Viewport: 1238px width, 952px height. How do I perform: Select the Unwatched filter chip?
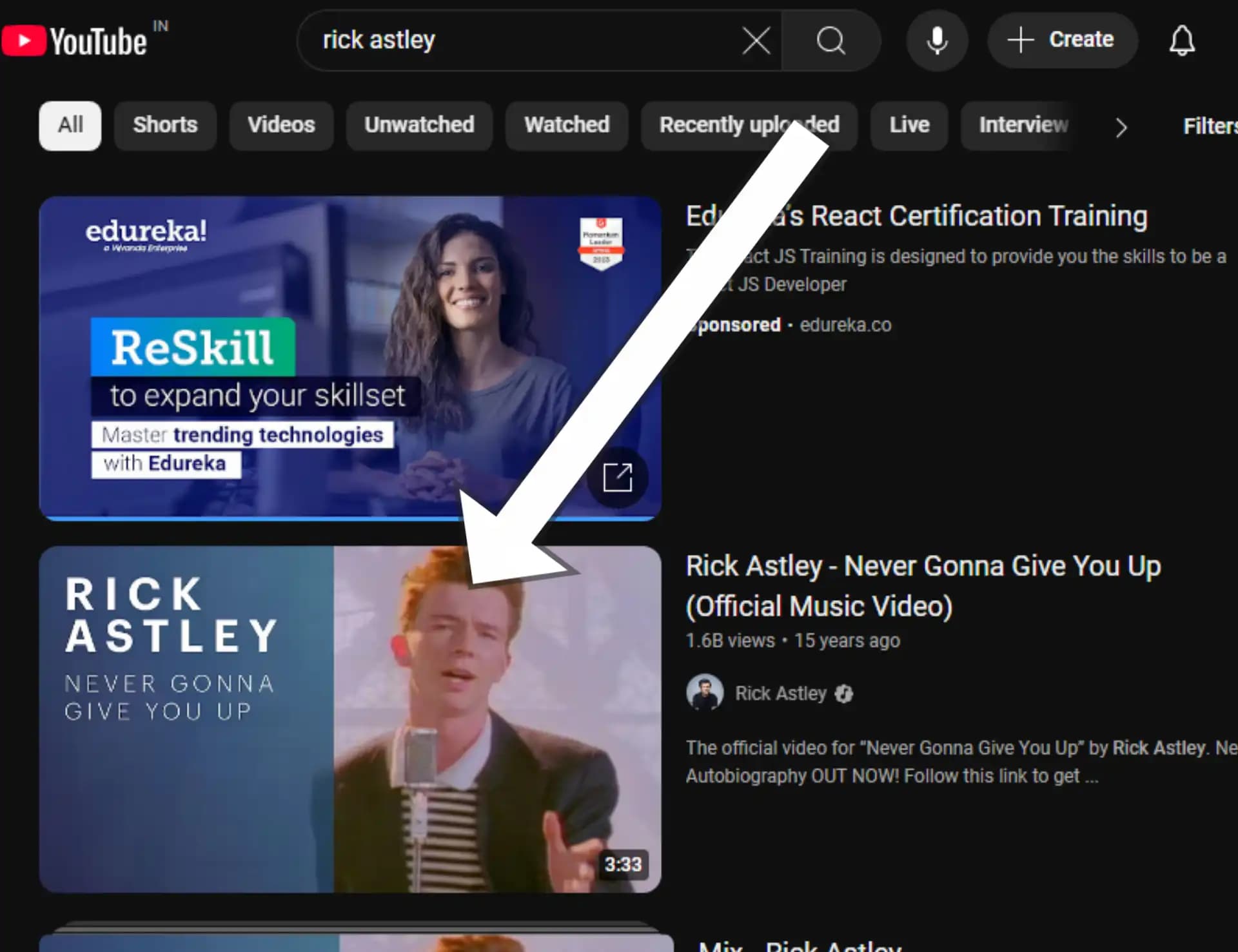[419, 126]
